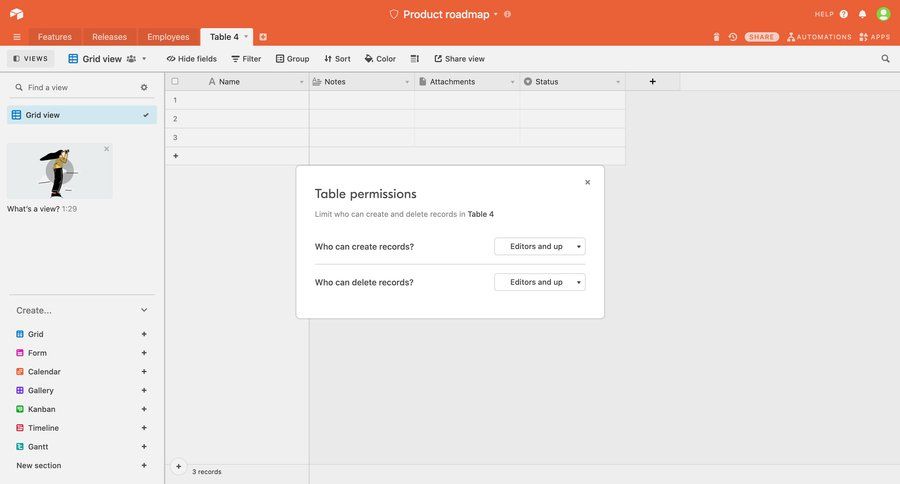
Task: Select the Table 4 tab
Action: tap(224, 37)
